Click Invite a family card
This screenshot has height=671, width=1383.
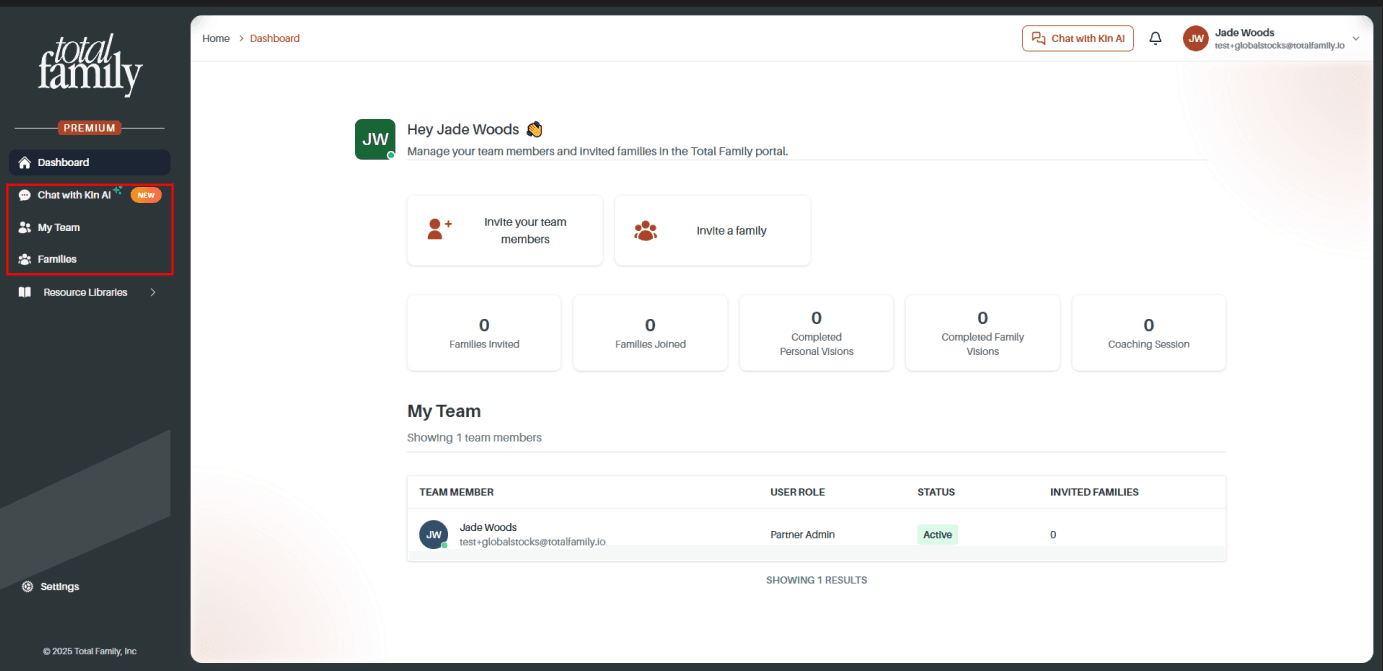712,230
